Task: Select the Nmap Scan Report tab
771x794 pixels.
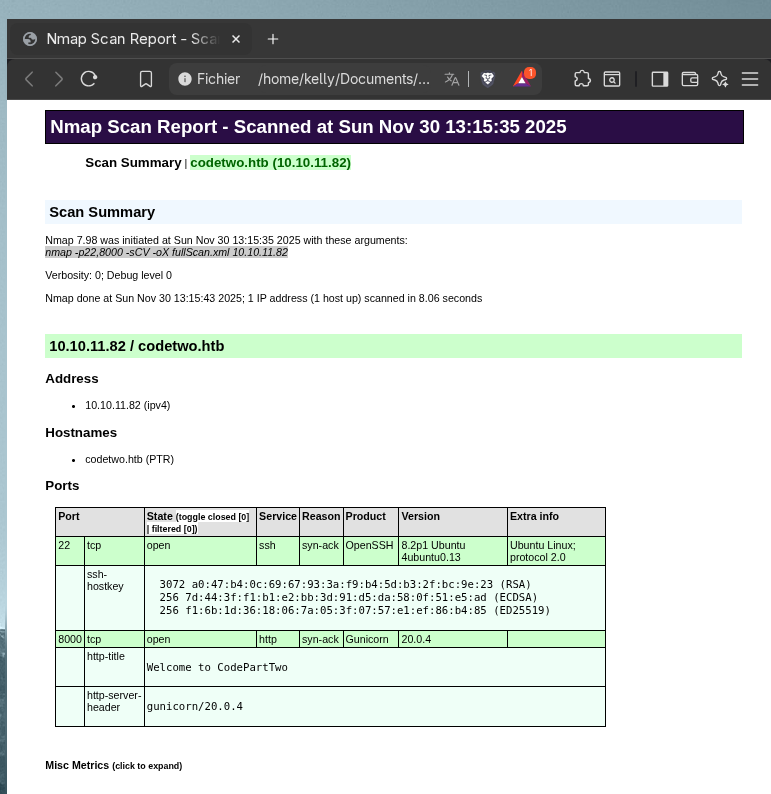Action: click(x=130, y=39)
